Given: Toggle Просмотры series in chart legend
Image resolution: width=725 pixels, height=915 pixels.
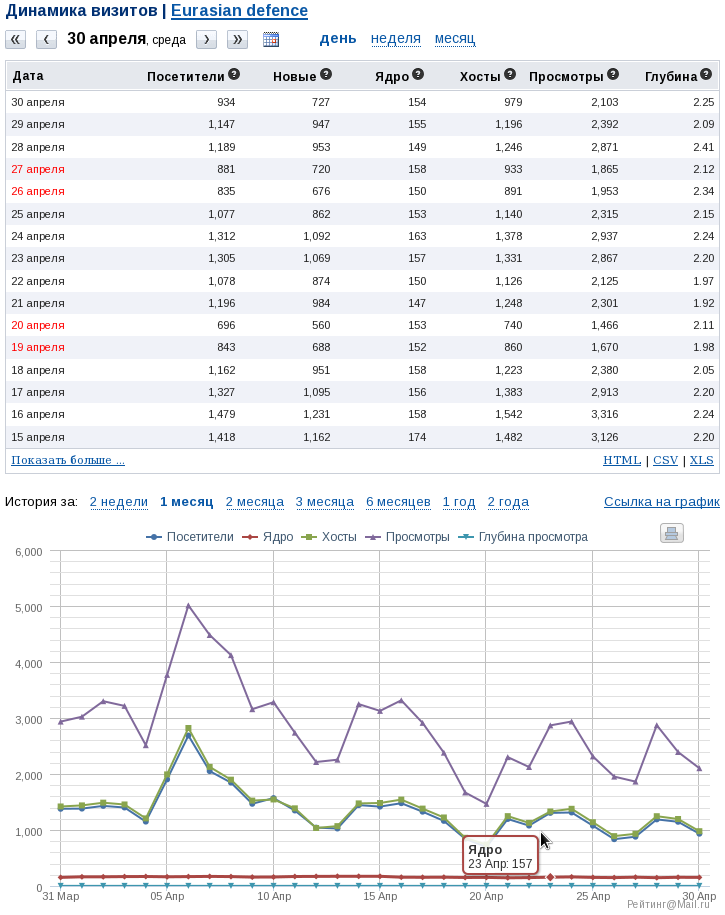Looking at the screenshot, I should 407,537.
